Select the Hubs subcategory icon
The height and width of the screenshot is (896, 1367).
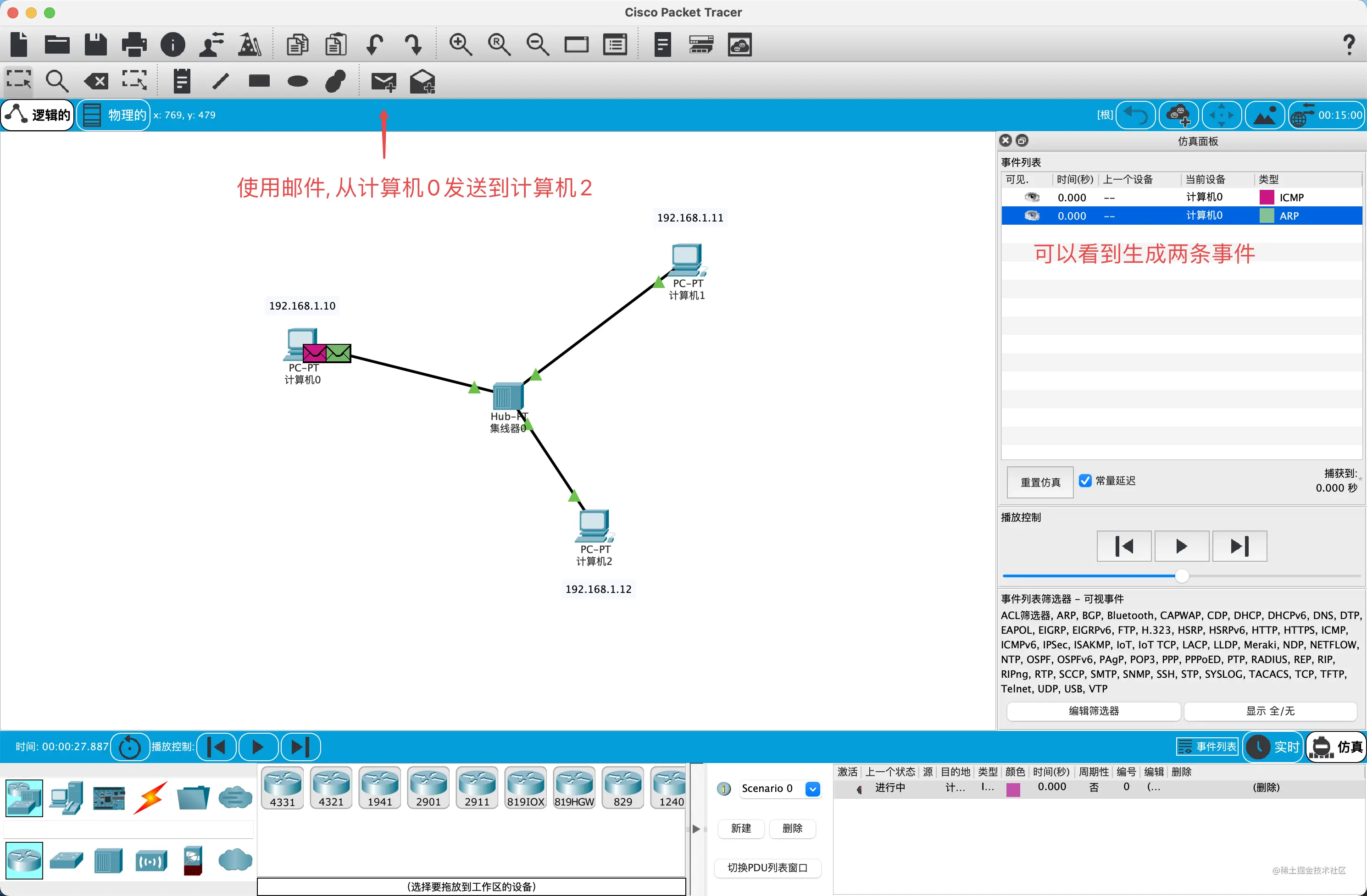[x=109, y=860]
